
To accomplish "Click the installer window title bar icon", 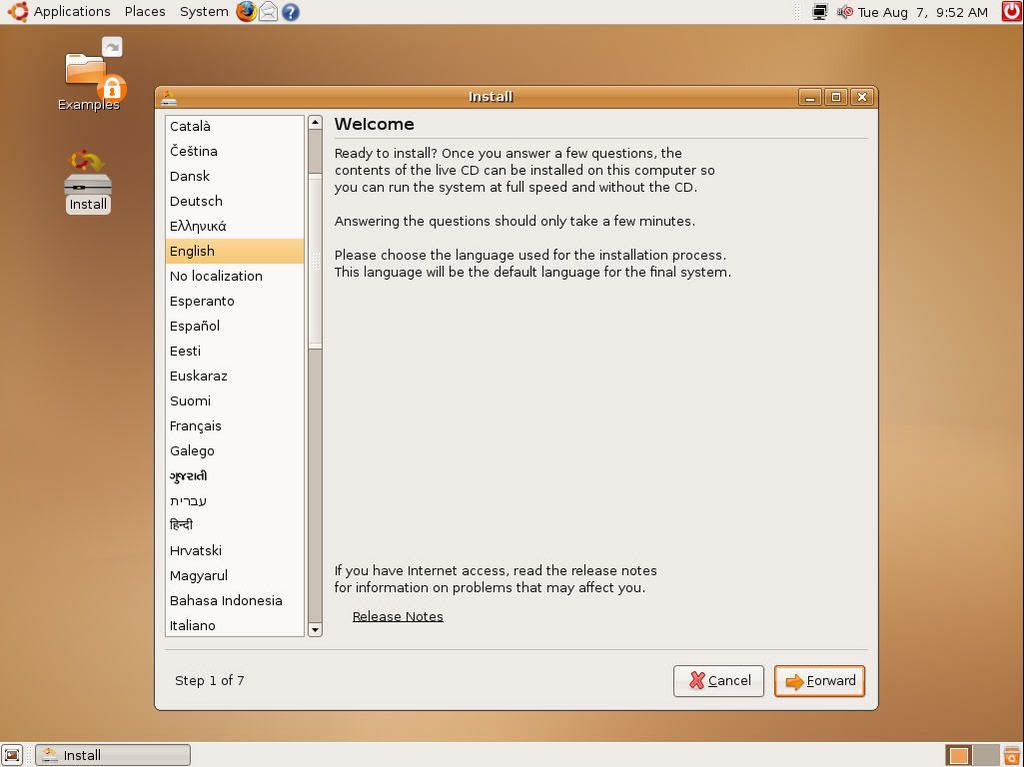I will click(168, 97).
